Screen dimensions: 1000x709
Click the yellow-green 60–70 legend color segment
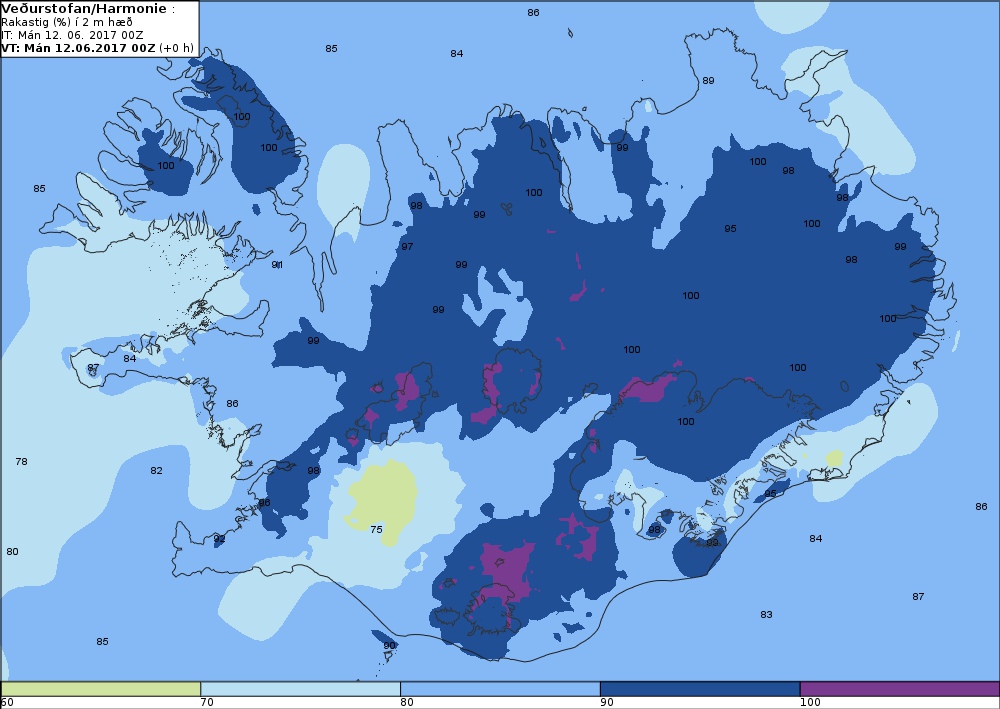pos(101,689)
